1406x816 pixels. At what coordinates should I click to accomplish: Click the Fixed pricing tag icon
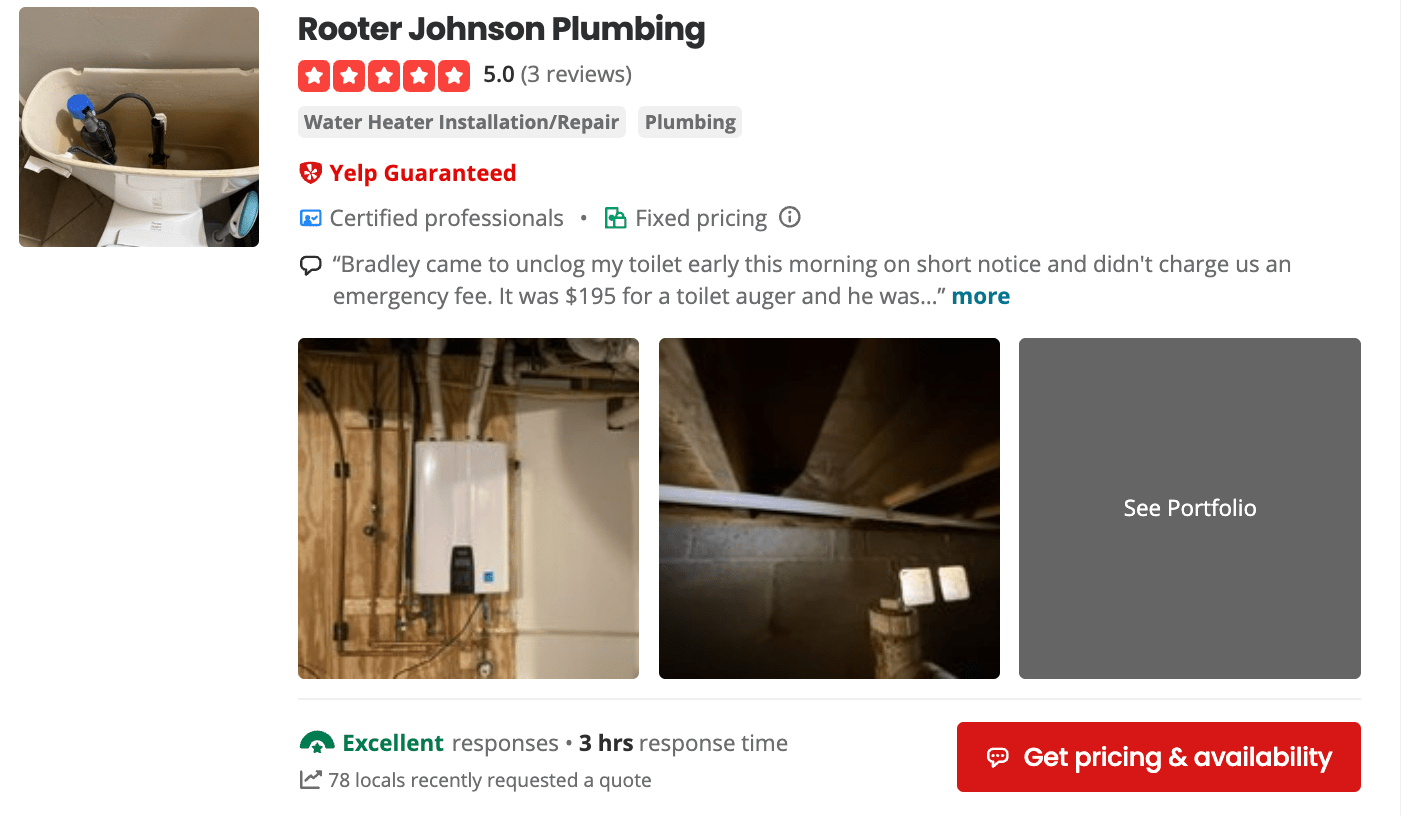[x=616, y=218]
